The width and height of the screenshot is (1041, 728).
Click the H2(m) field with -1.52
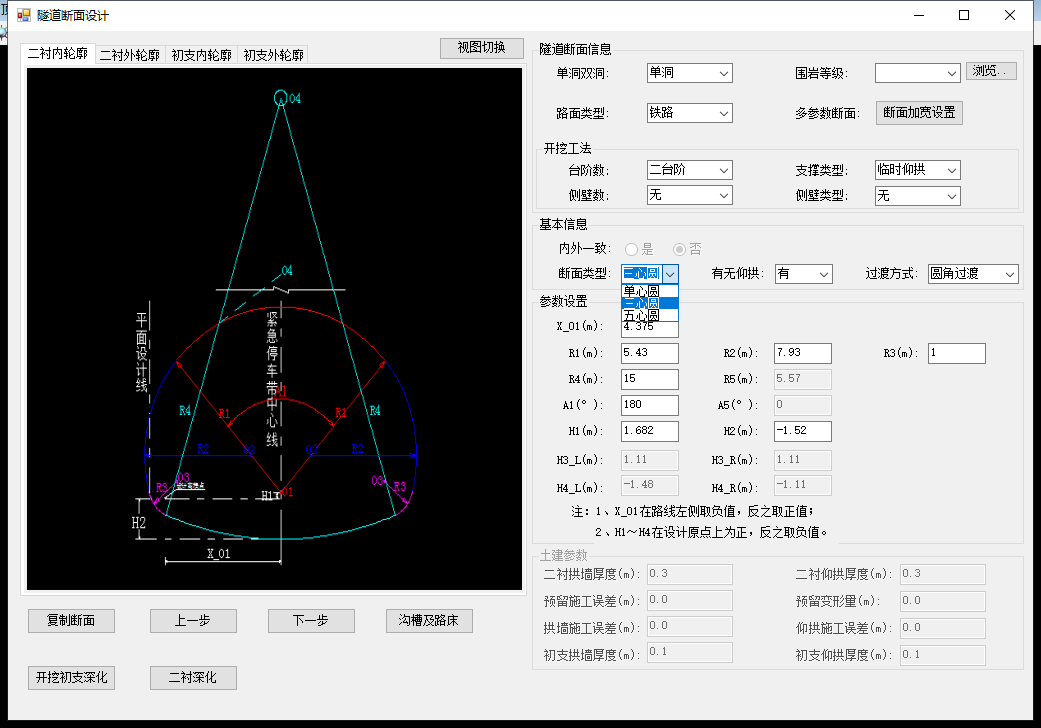(803, 431)
